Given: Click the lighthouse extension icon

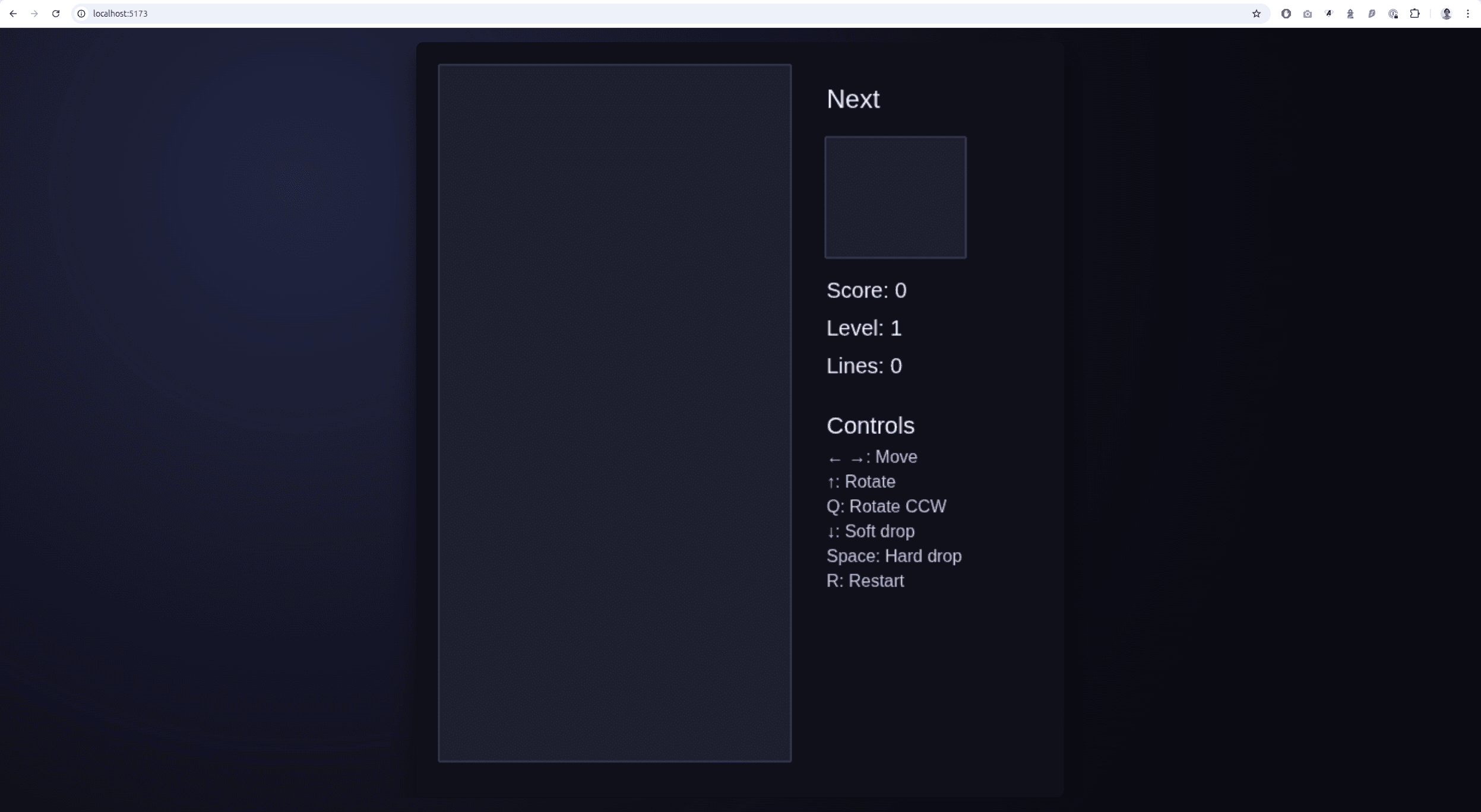Looking at the screenshot, I should pos(1350,13).
